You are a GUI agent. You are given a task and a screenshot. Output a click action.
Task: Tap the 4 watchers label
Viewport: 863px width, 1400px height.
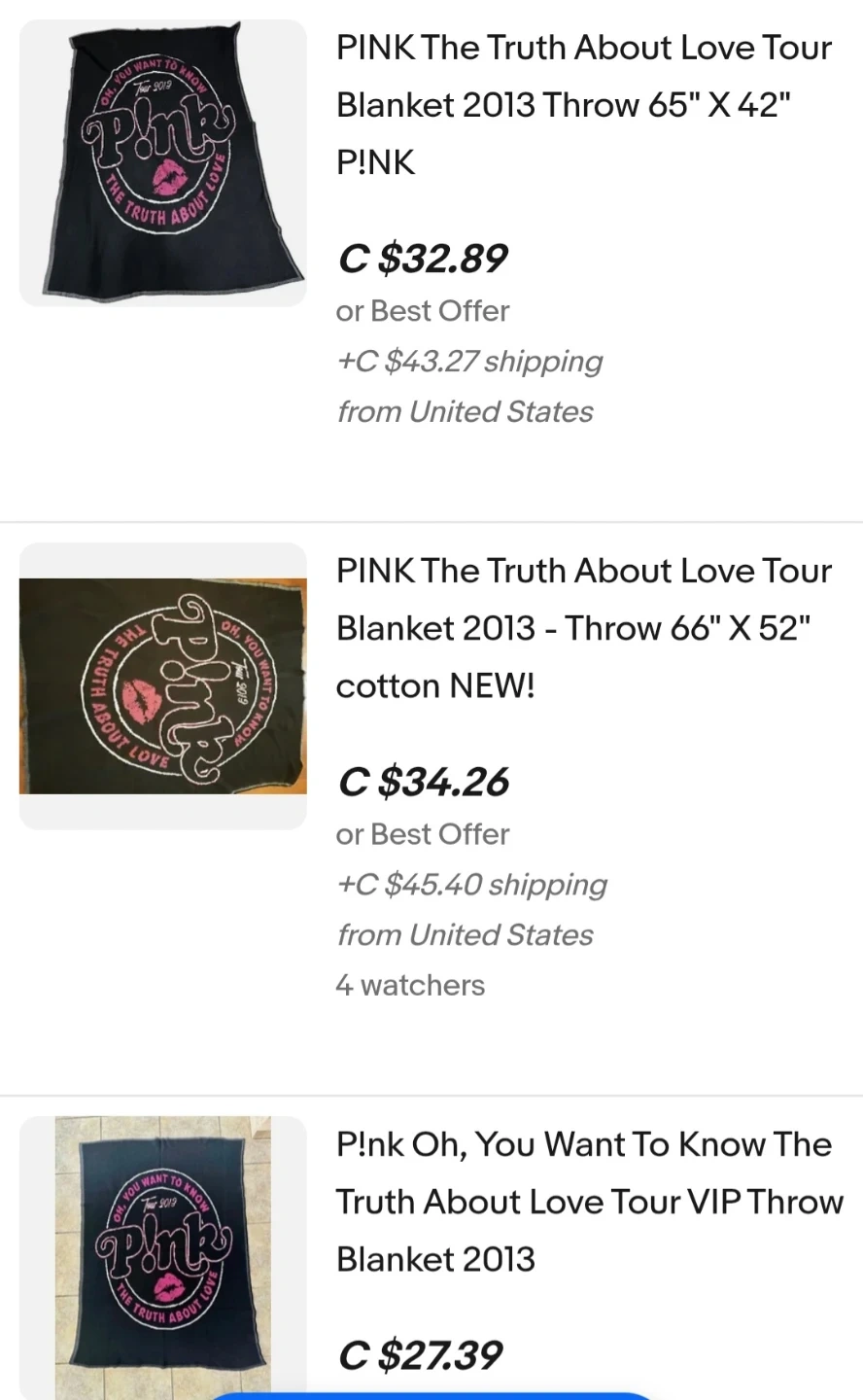tap(410, 986)
